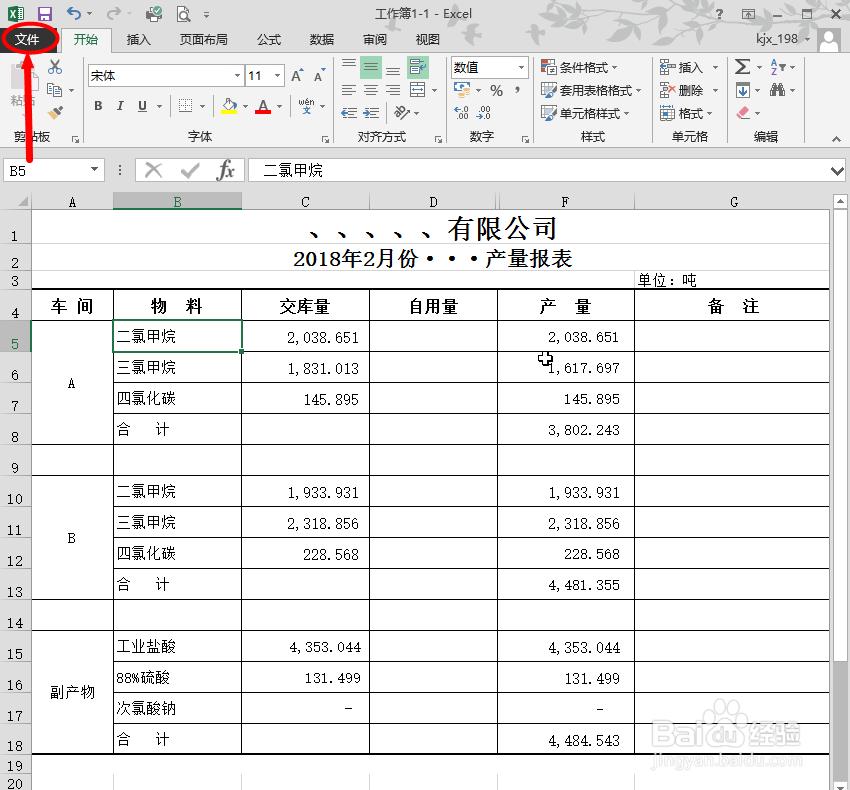Image resolution: width=850 pixels, height=790 pixels.
Task: Apply percent style
Action: 496,90
